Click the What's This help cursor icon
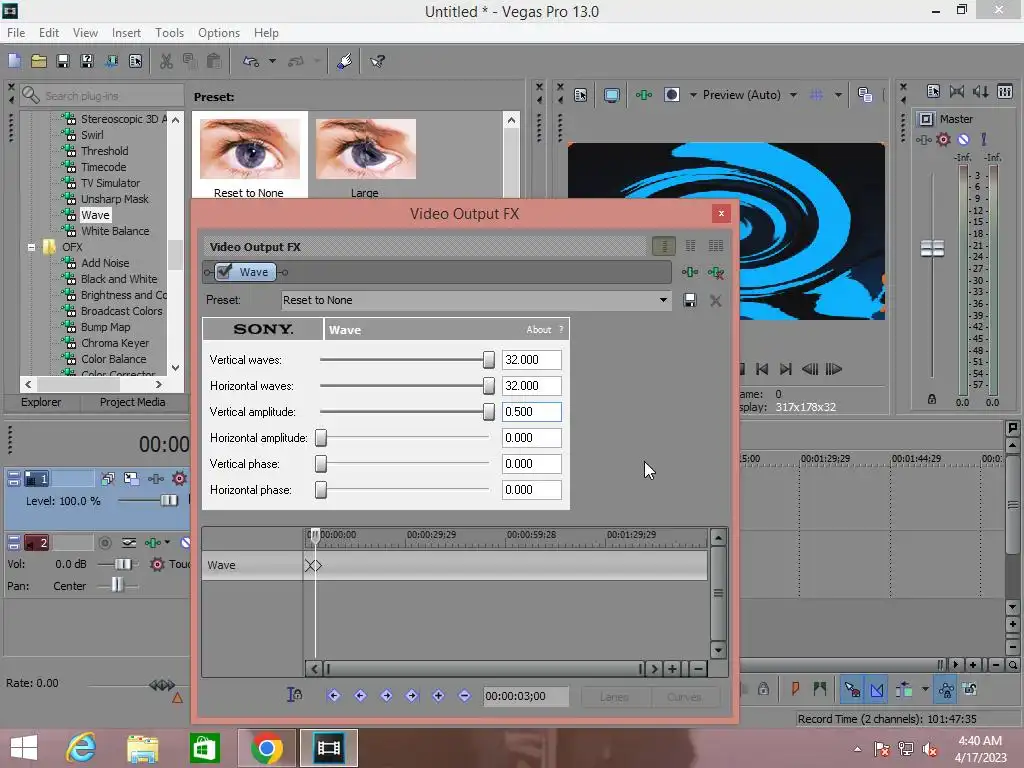The image size is (1024, 768). coord(377,61)
